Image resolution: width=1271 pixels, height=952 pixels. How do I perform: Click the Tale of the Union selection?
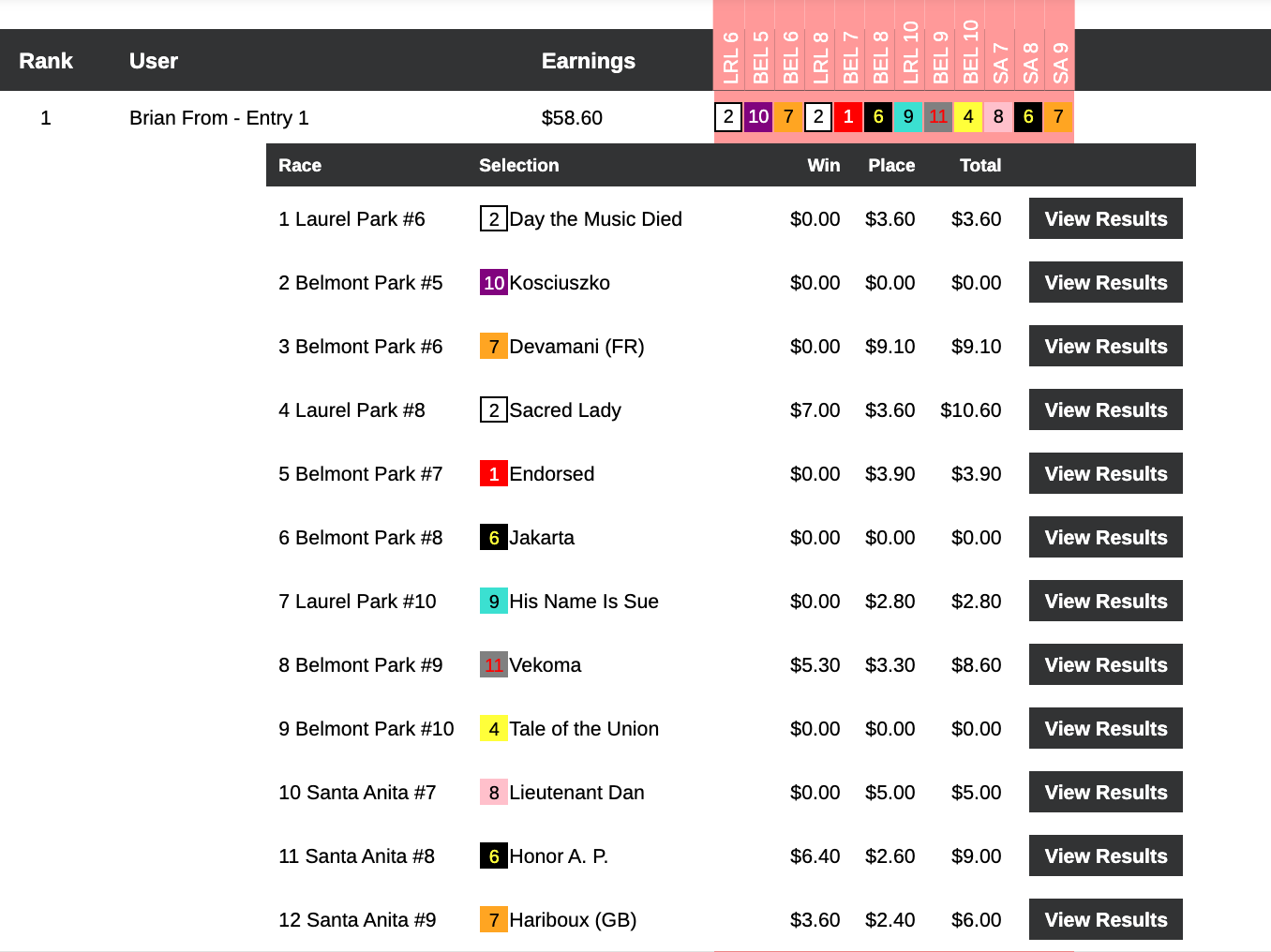point(583,729)
